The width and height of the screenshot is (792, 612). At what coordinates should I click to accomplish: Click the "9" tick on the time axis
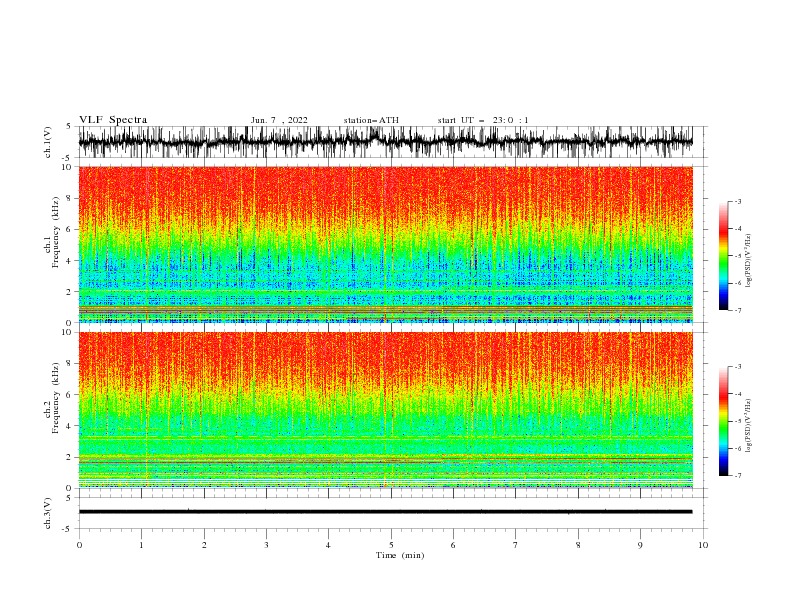point(640,545)
